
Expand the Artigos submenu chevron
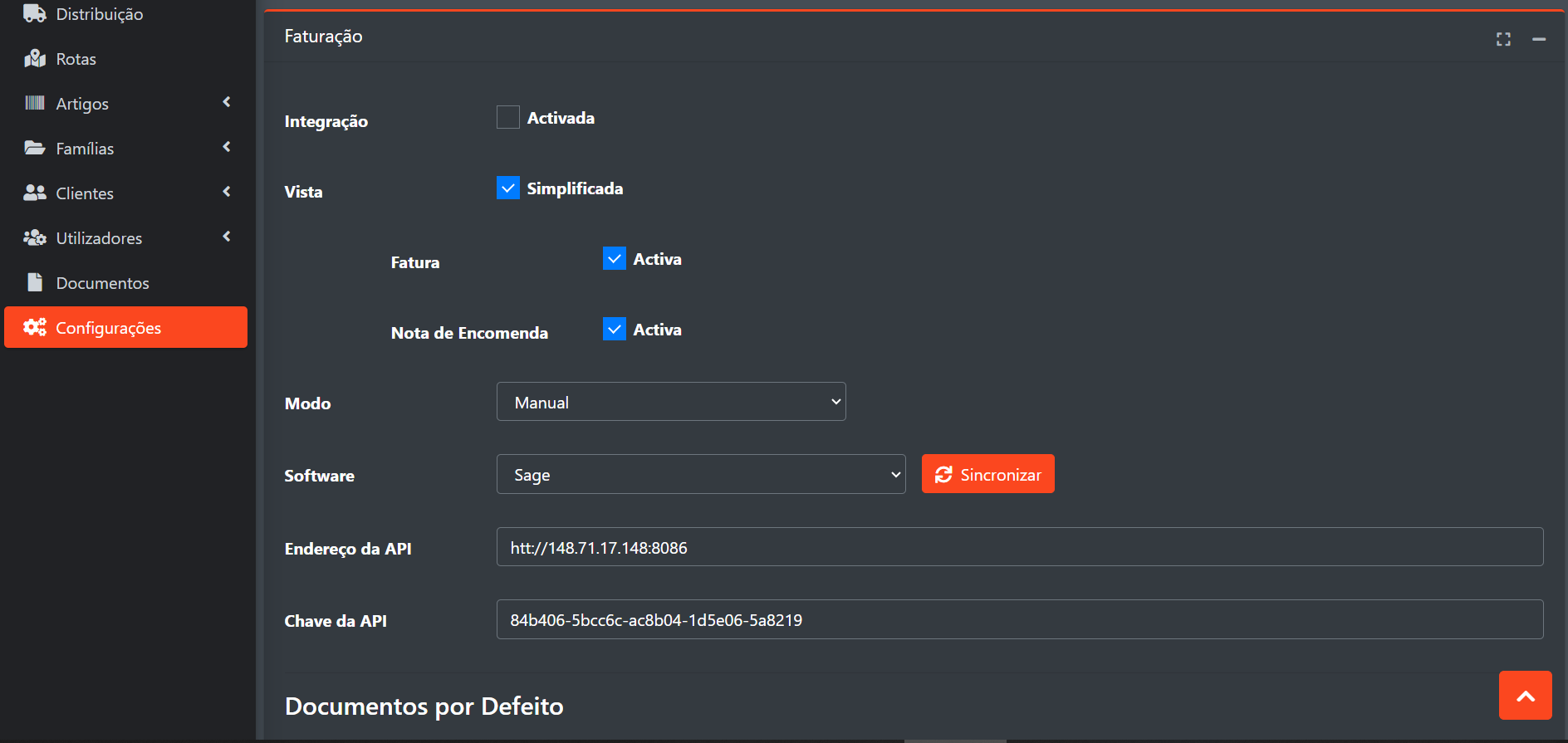point(227,102)
